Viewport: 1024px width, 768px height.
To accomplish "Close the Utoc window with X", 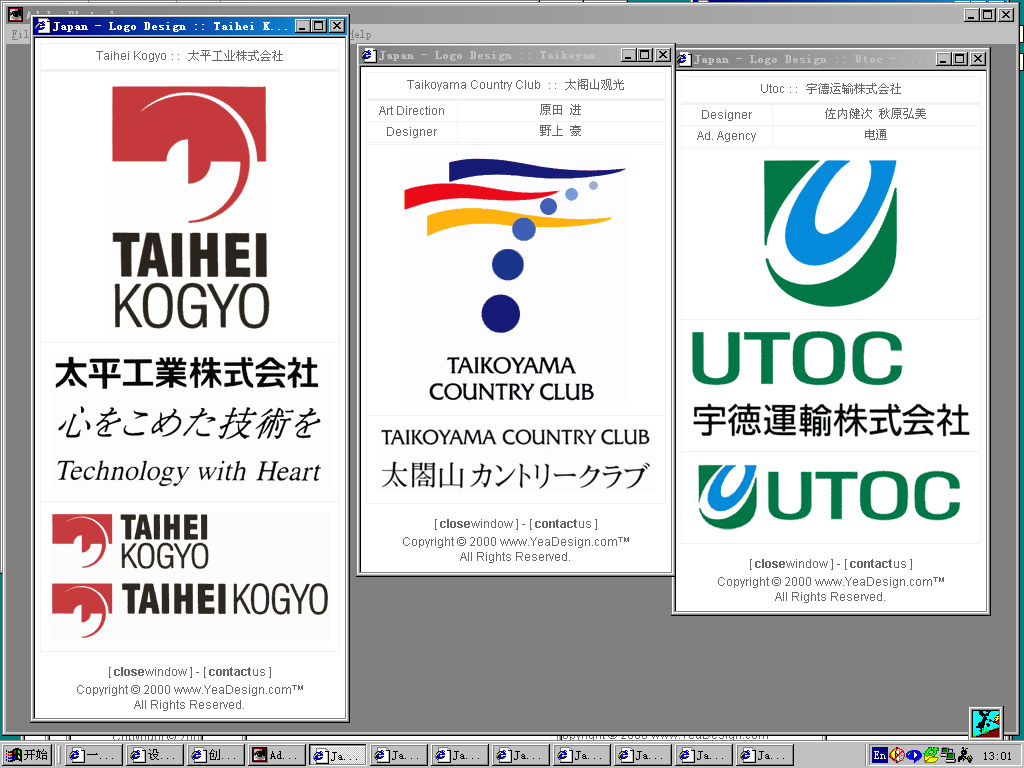I will point(978,59).
